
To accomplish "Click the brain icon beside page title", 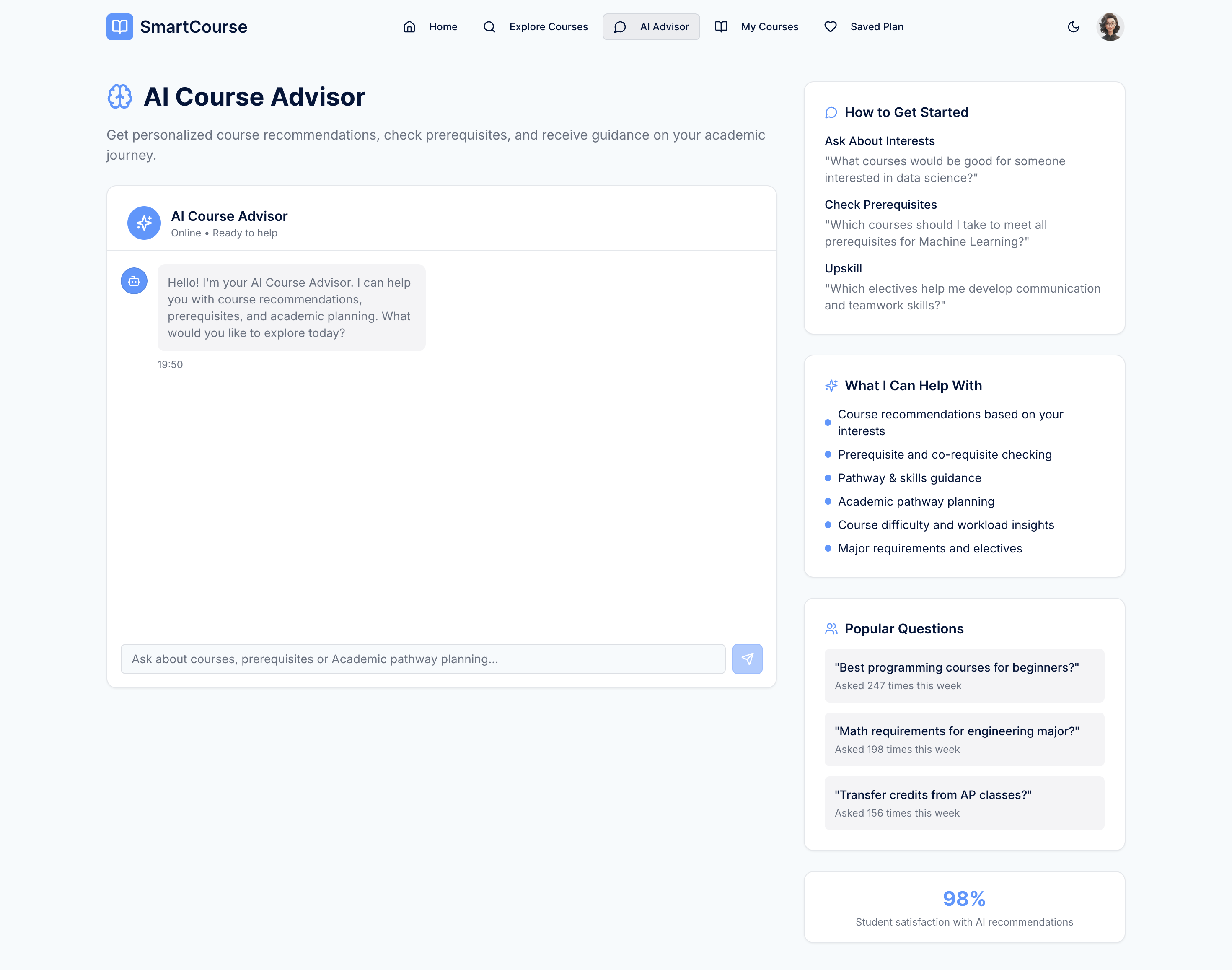I will 120,96.
